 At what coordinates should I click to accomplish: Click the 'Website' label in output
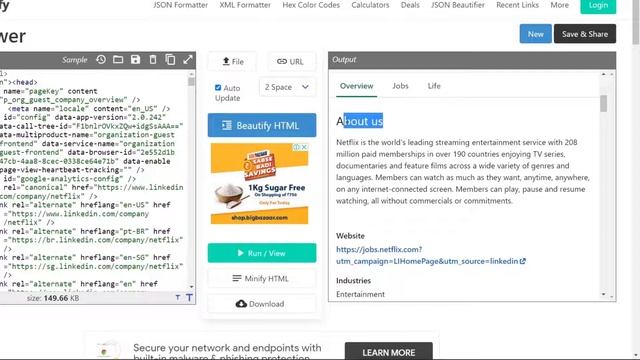point(350,236)
